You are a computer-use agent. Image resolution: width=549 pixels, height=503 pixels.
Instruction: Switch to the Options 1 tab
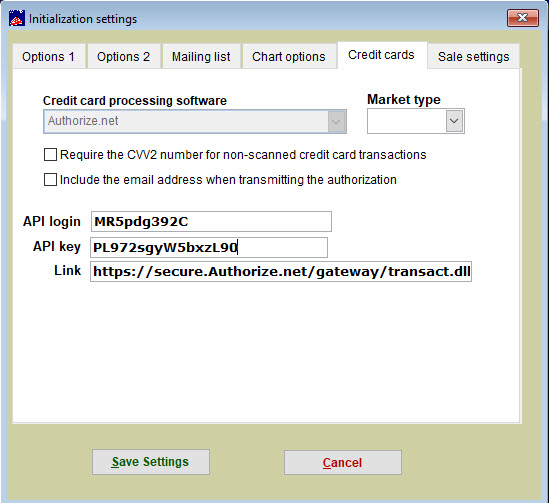tap(49, 57)
